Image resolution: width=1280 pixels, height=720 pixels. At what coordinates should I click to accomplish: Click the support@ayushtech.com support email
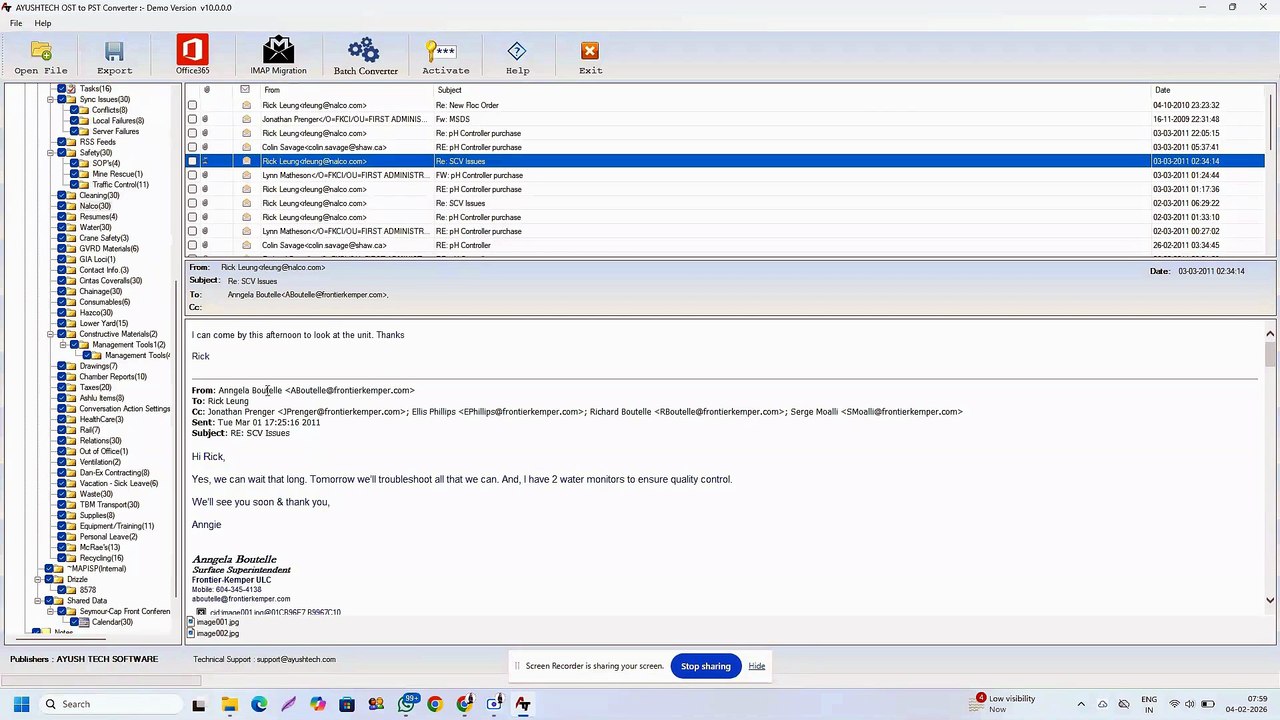click(296, 659)
